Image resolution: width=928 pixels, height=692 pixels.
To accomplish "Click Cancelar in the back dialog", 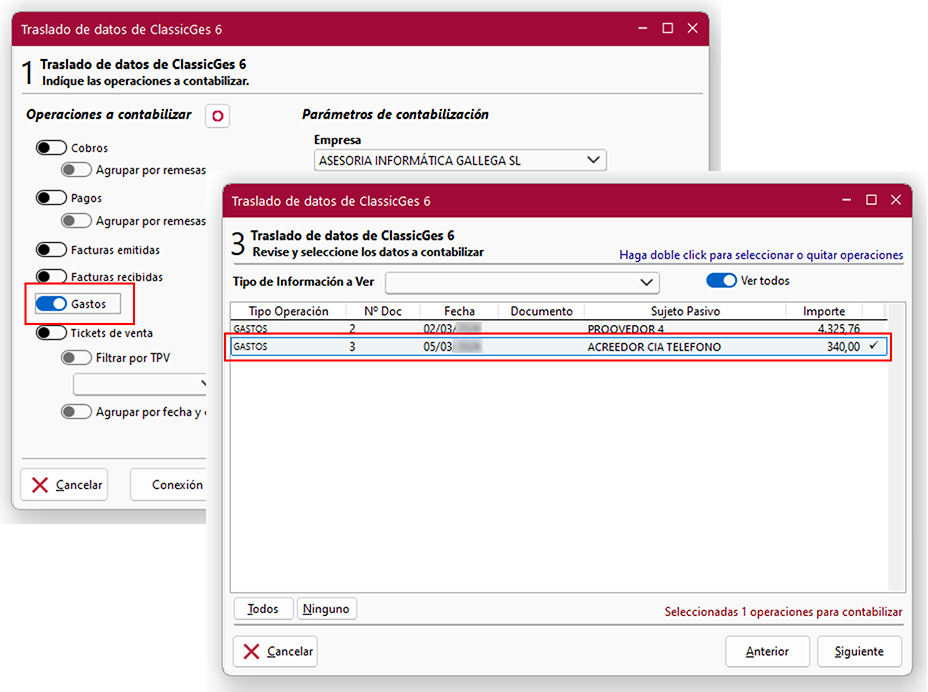I will point(65,485).
